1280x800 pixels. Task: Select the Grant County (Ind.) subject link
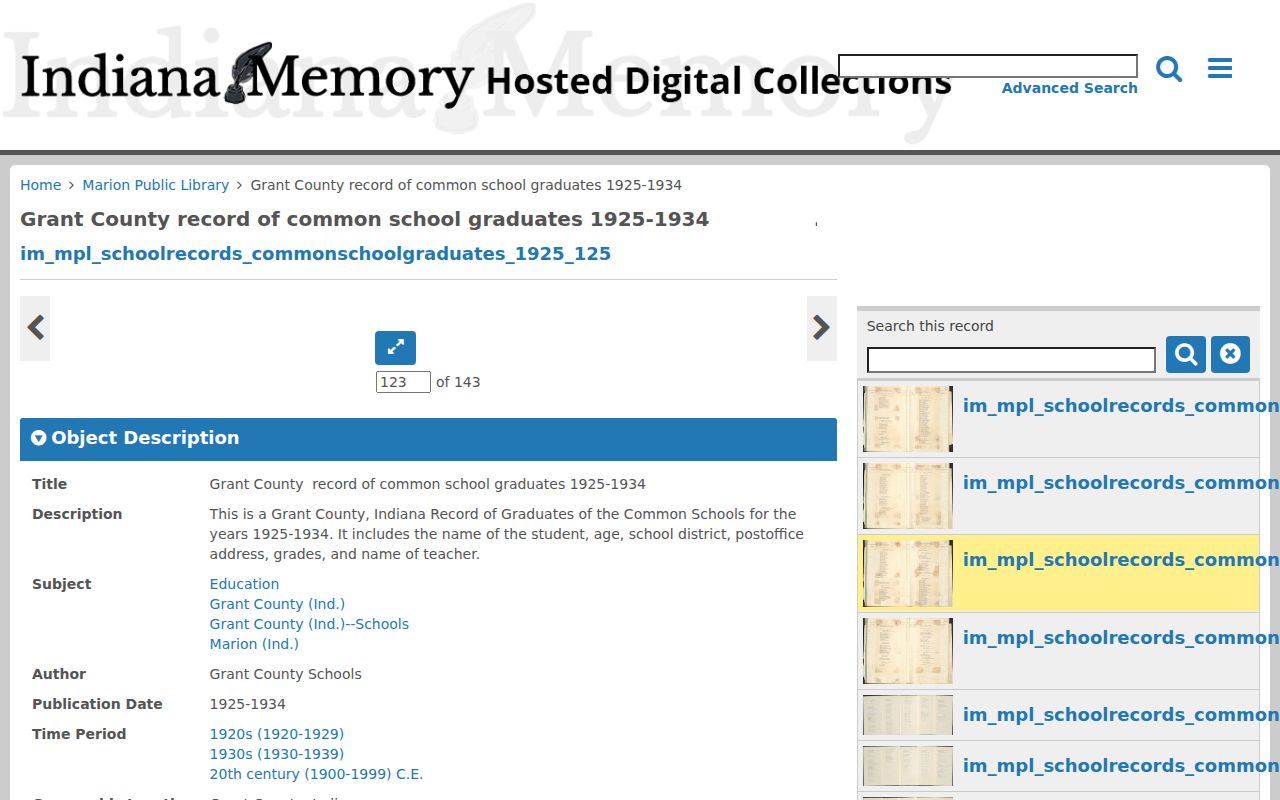pos(277,604)
